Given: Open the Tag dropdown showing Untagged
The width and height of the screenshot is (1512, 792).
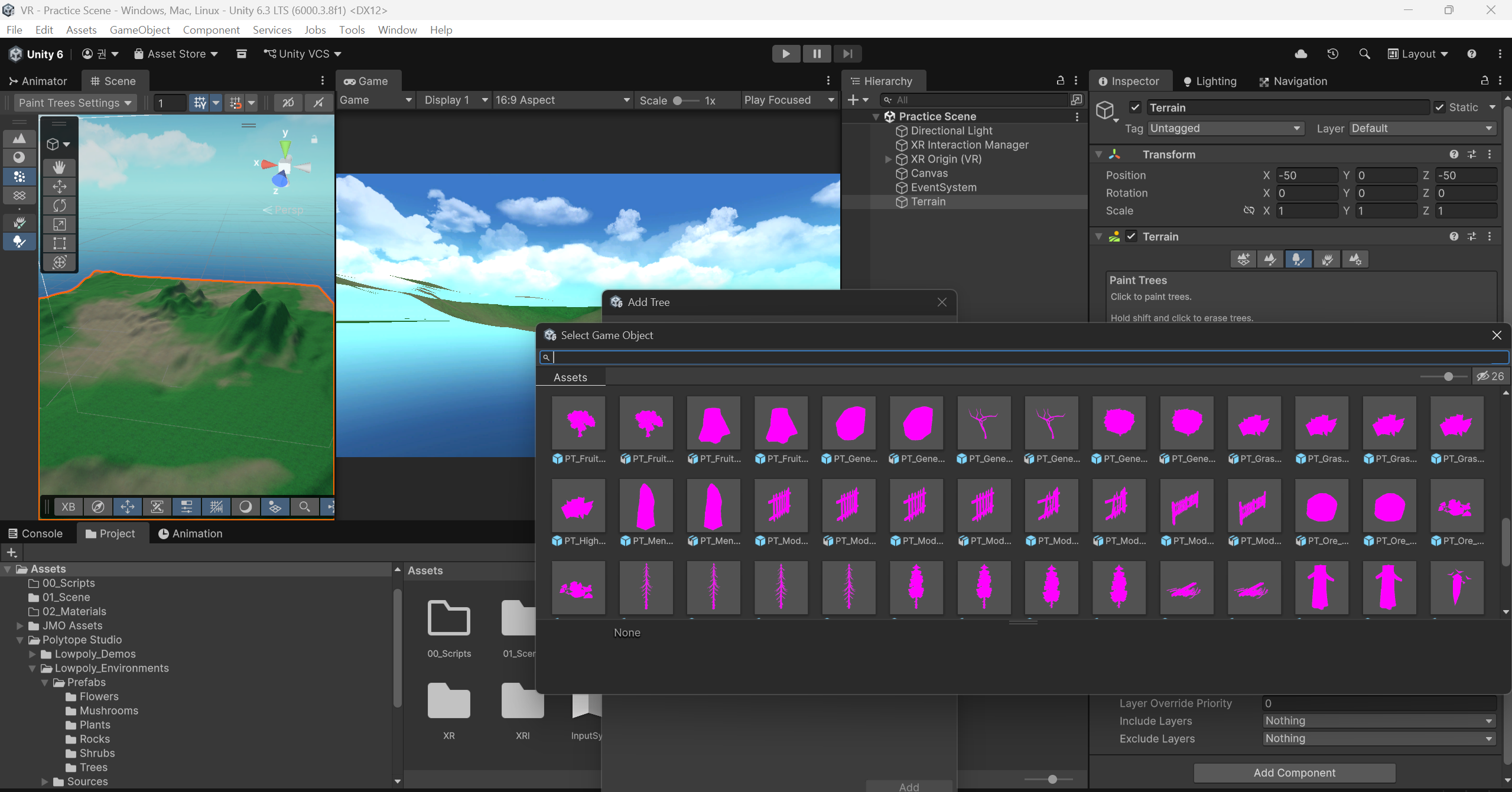Looking at the screenshot, I should coord(1225,128).
